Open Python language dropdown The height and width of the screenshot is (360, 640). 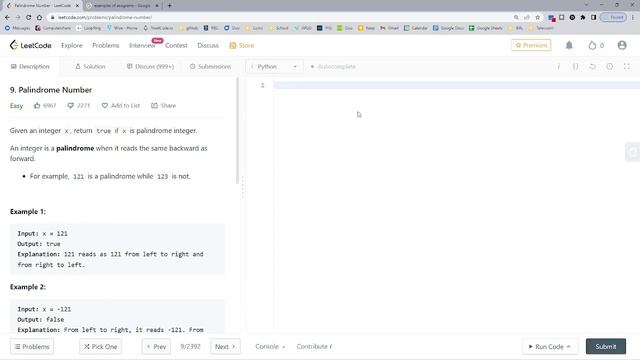click(274, 67)
